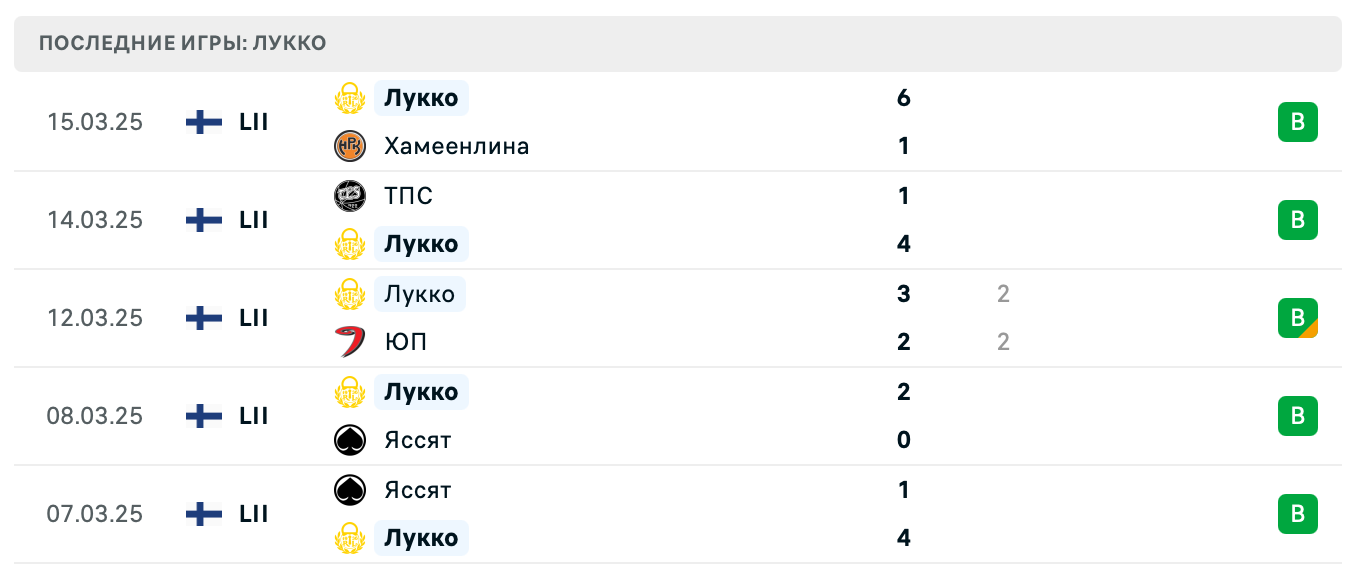Click the Лукко logo in the 07.03.25 match
This screenshot has height=576, width=1358.
(350, 538)
